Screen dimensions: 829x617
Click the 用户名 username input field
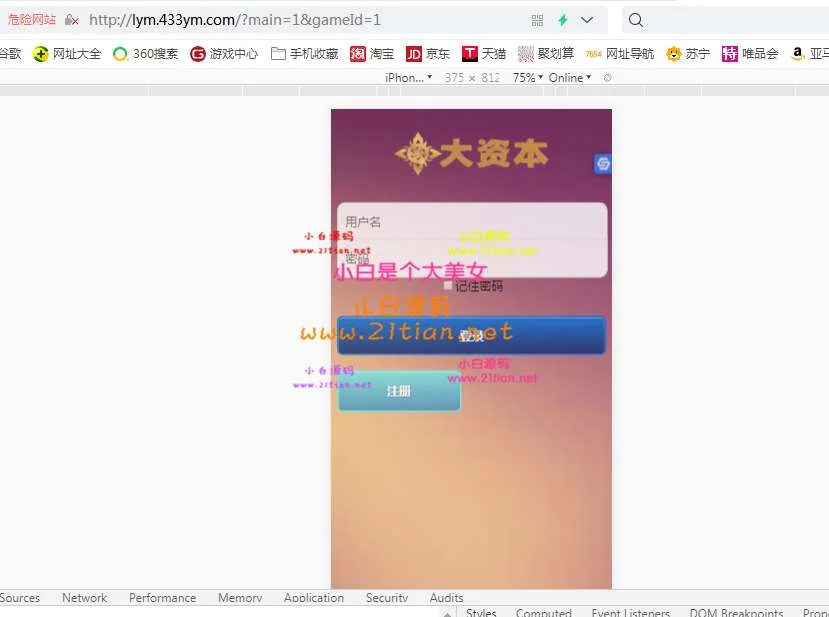(471, 221)
